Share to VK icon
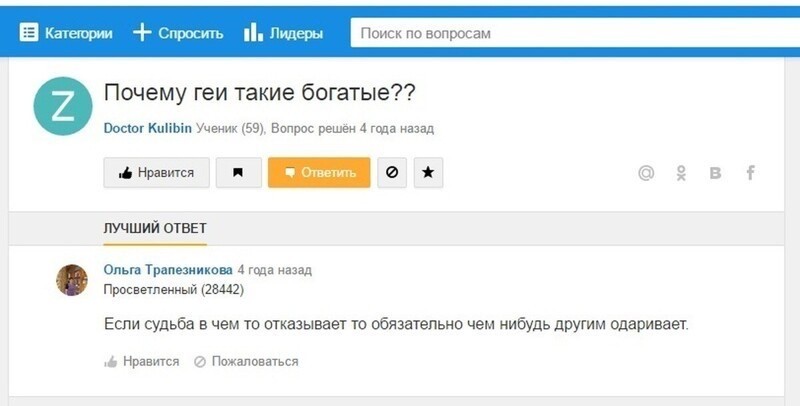 pyautogui.click(x=715, y=173)
